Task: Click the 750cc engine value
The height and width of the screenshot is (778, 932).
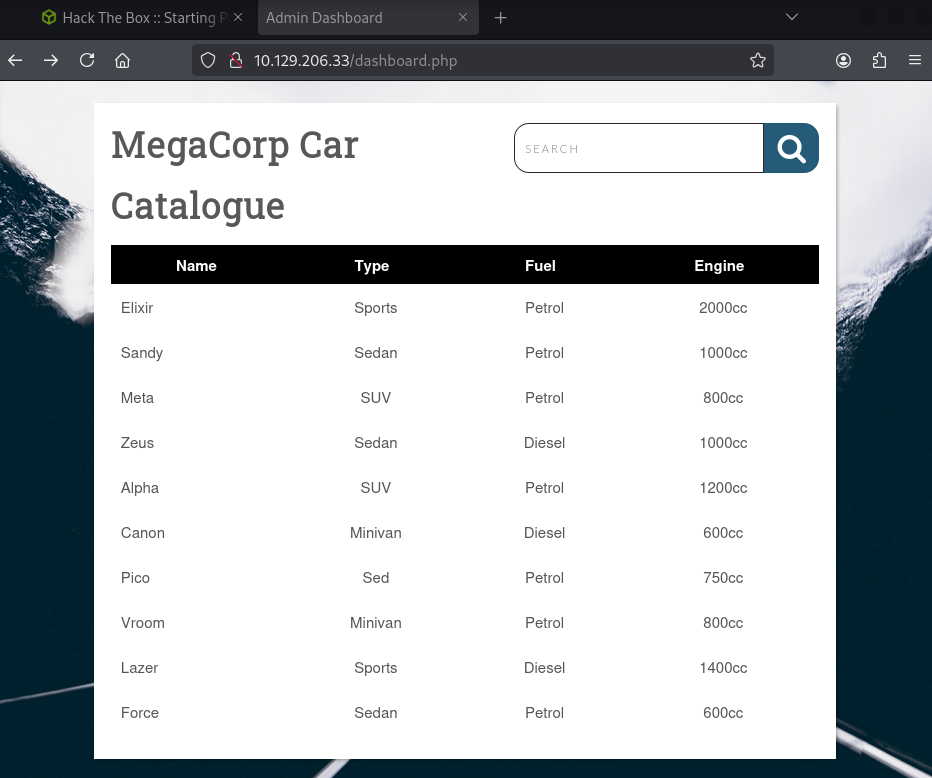Action: tap(723, 578)
